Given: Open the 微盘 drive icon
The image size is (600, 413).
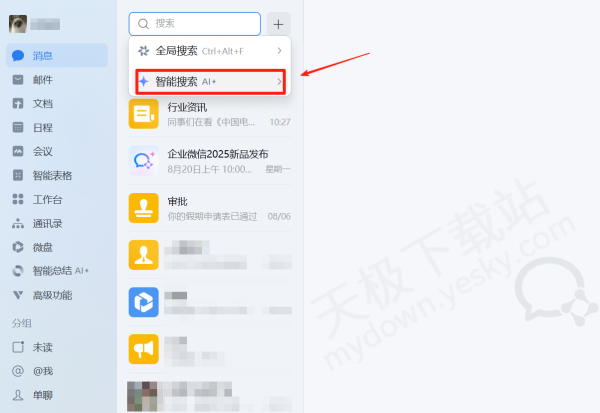Looking at the screenshot, I should pos(18,247).
